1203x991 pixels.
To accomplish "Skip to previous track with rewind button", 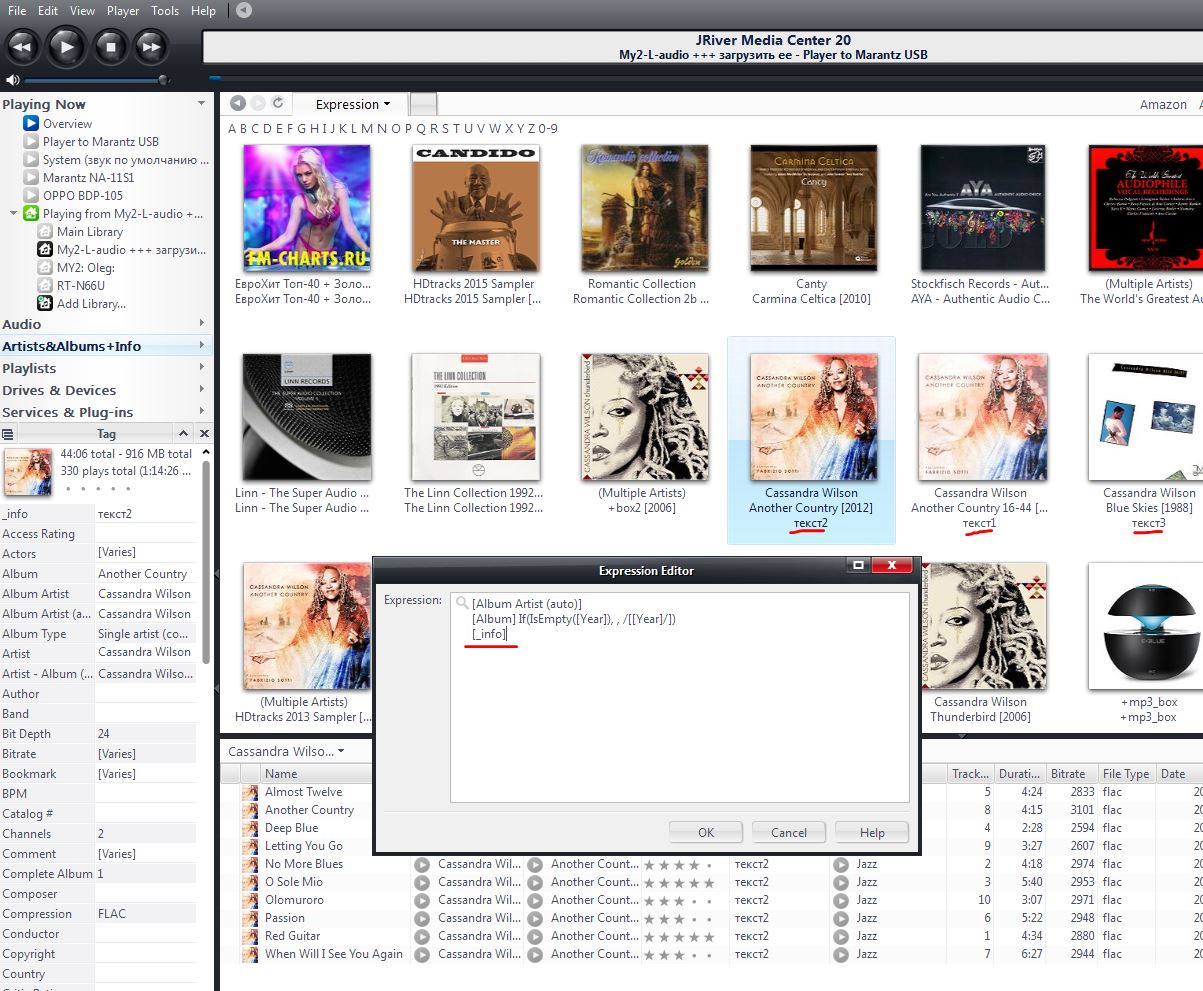I will (23, 46).
